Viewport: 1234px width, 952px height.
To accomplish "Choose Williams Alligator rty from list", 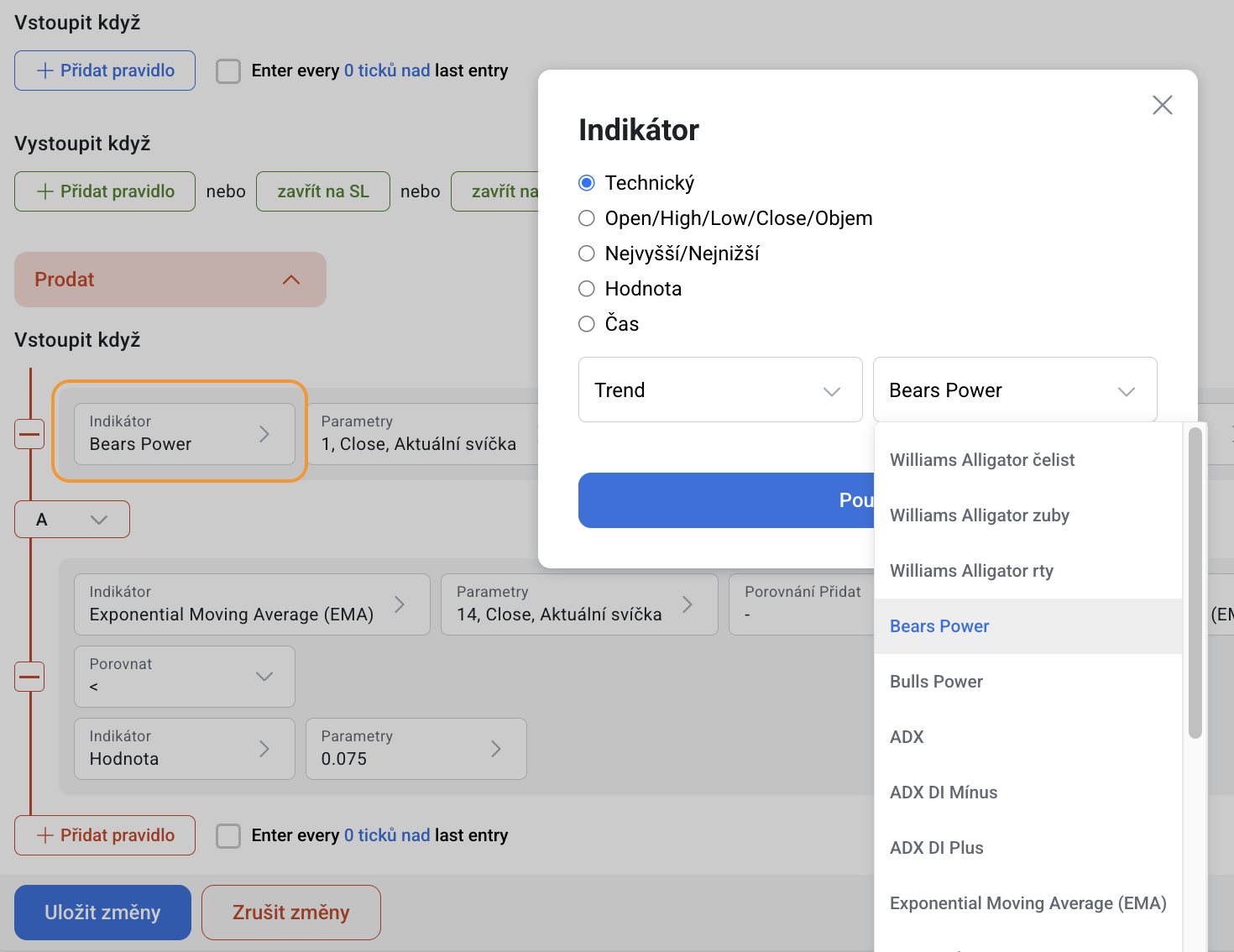I will click(x=1028, y=571).
